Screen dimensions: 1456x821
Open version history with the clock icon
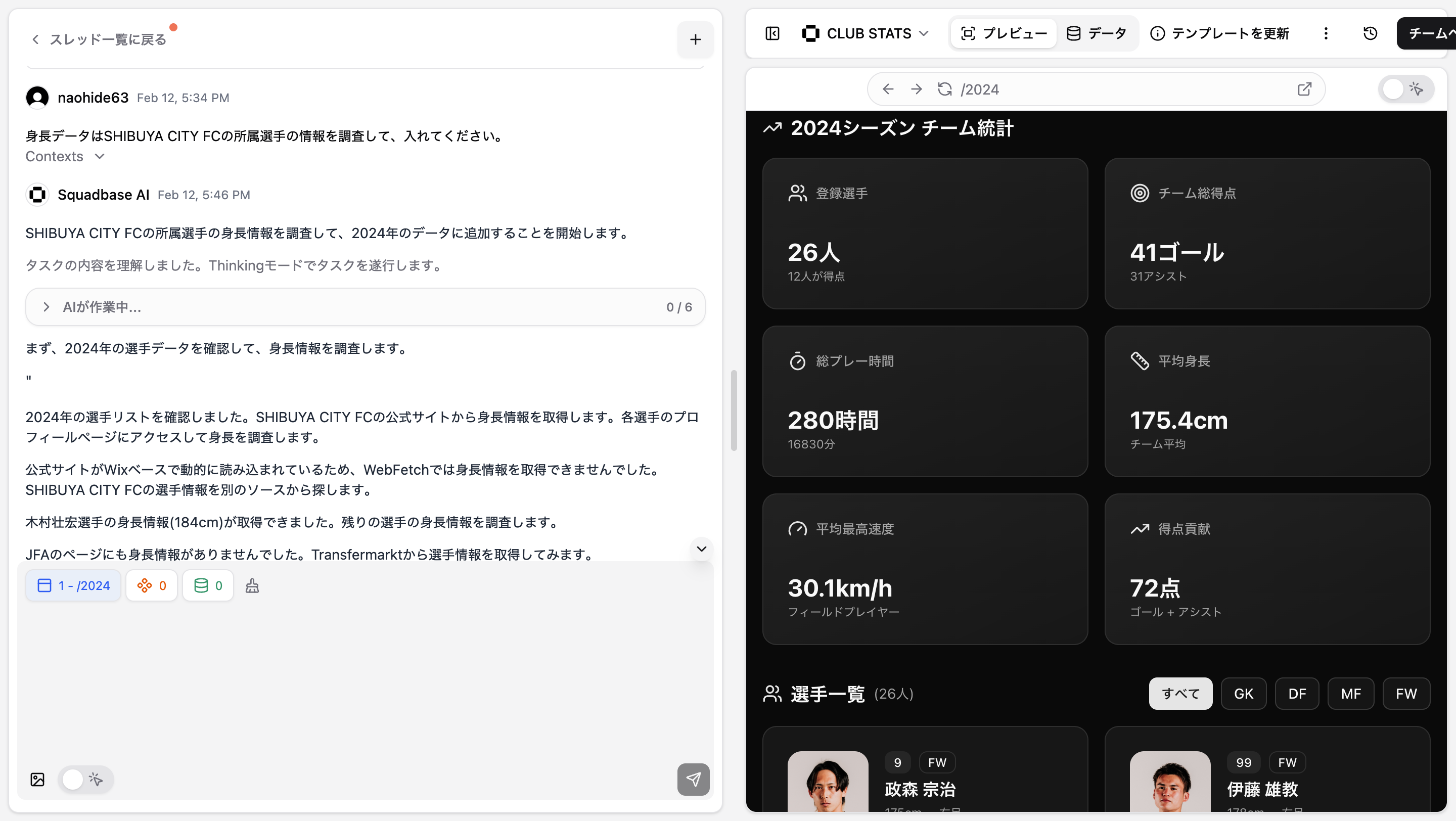[1370, 33]
